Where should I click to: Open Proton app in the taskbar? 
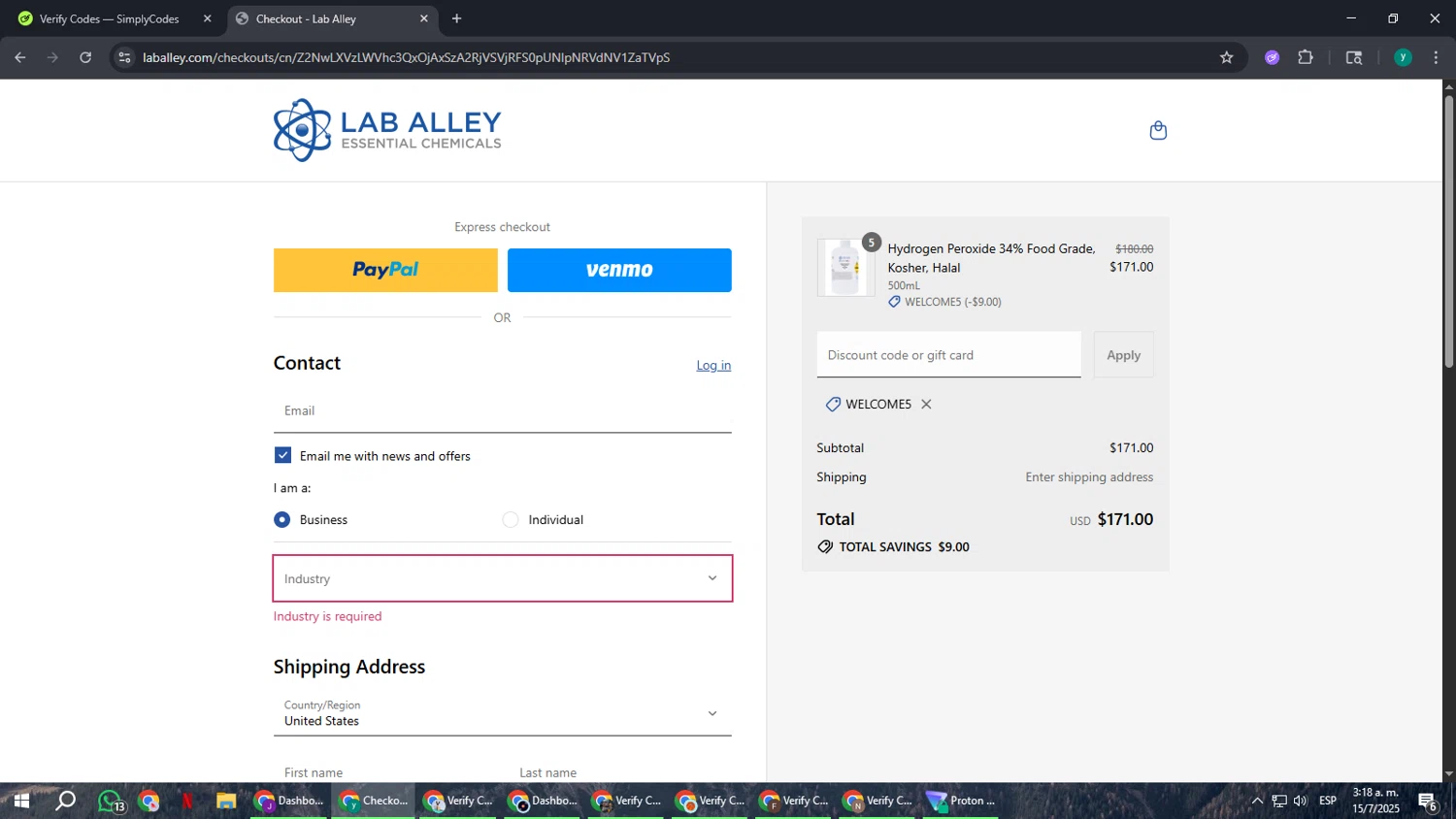point(961,802)
